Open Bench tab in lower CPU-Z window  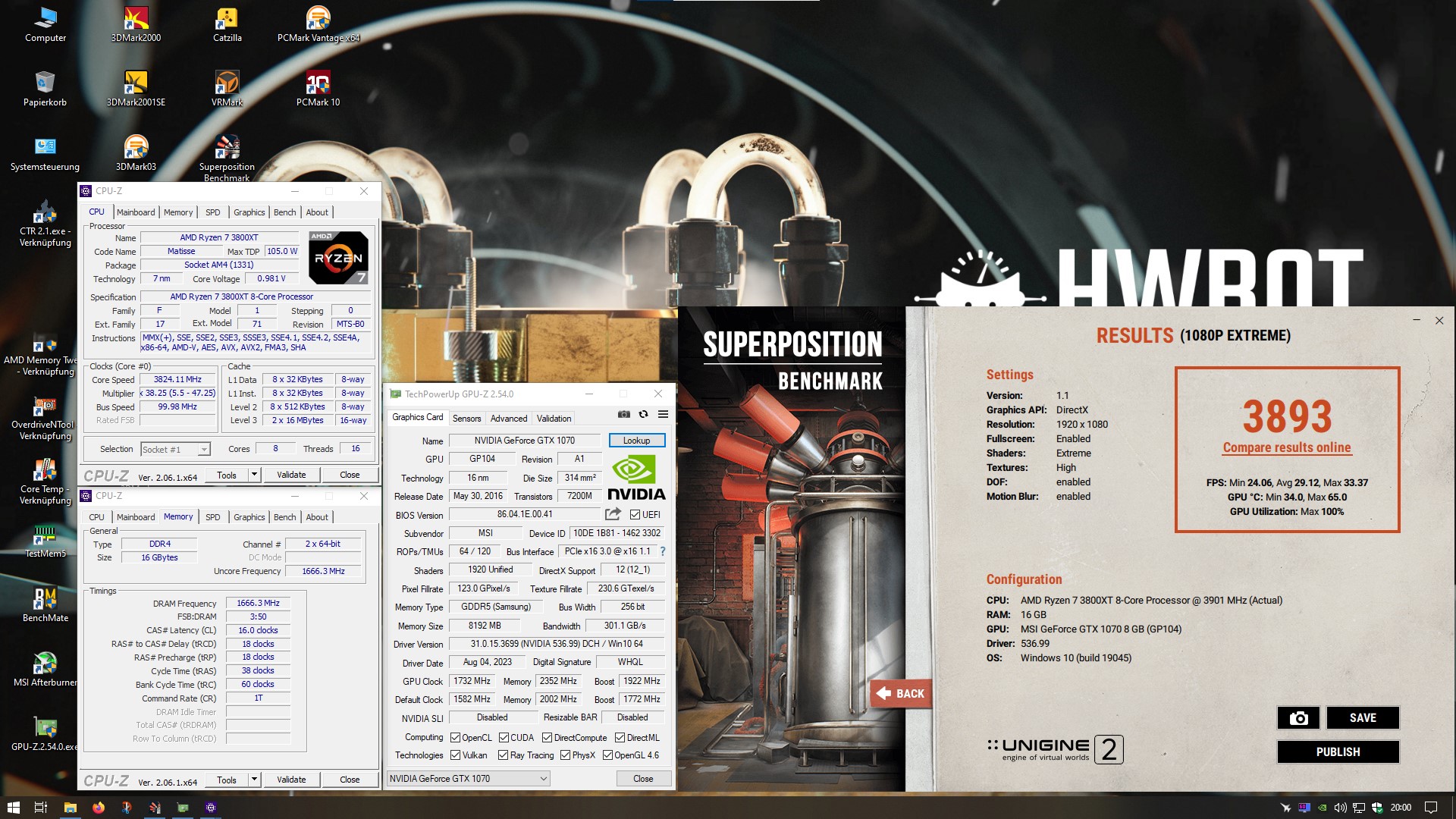click(284, 517)
